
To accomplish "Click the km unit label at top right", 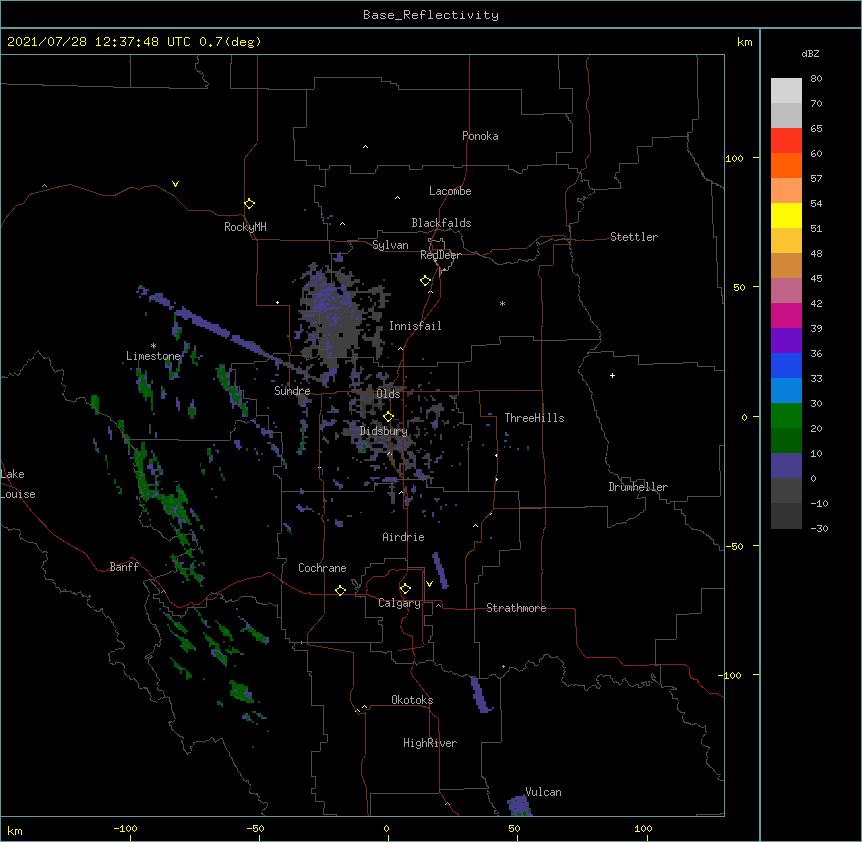I will pyautogui.click(x=745, y=42).
